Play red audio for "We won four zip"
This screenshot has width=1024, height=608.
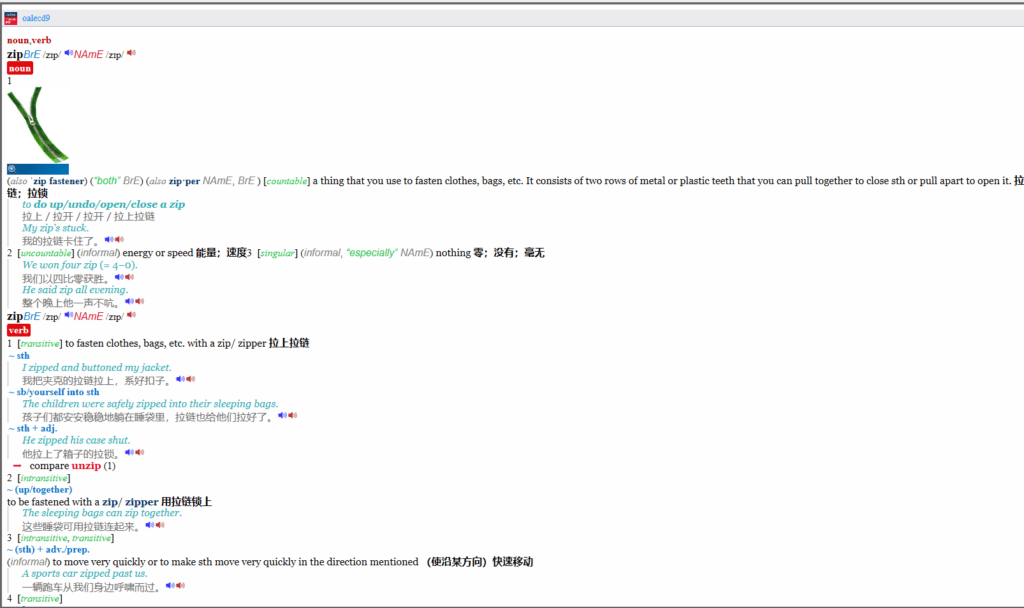[129, 277]
